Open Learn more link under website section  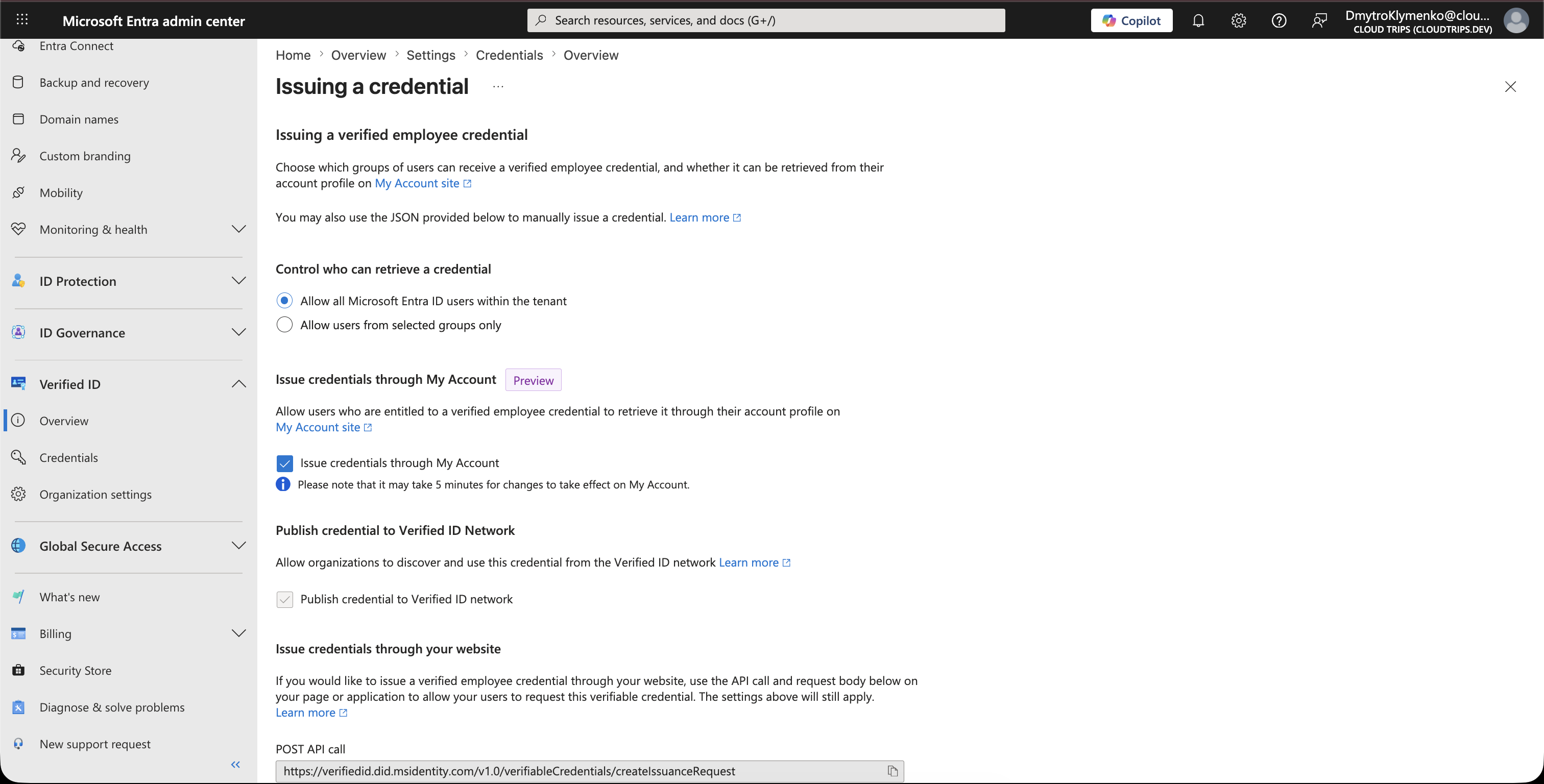(311, 712)
